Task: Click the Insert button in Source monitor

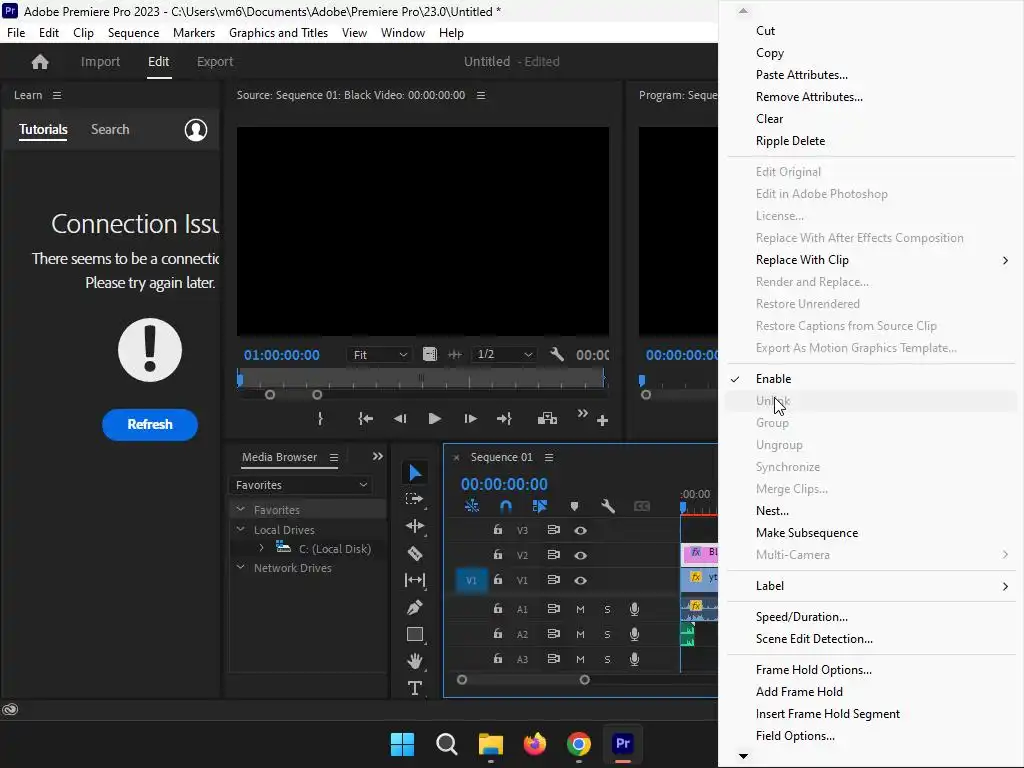Action: click(547, 419)
